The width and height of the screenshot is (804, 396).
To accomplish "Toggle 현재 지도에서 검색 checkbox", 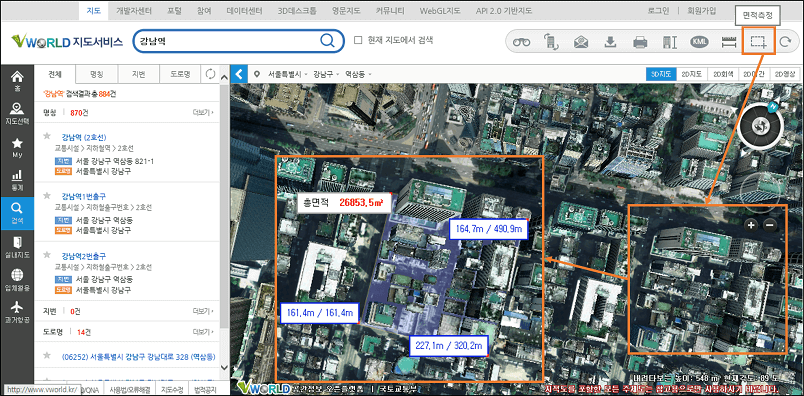I will [358, 39].
